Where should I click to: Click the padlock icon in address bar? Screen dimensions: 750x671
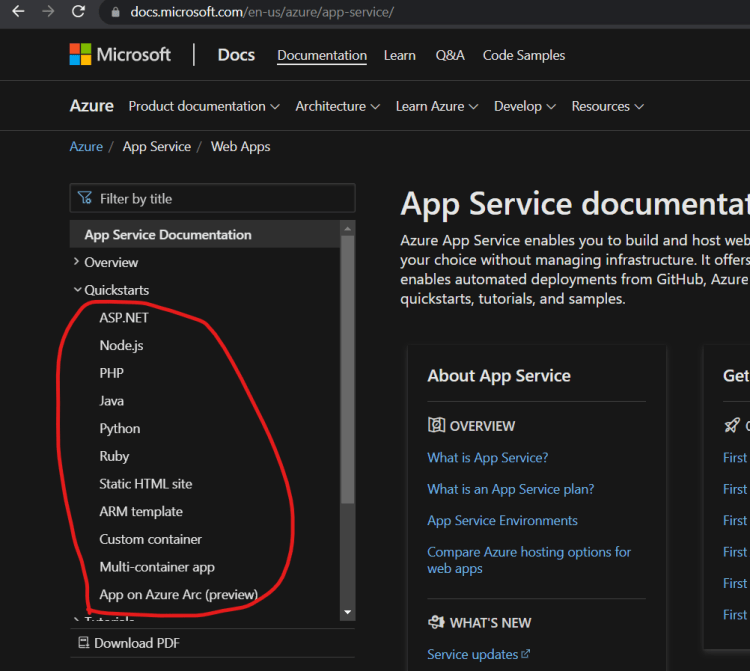click(115, 12)
